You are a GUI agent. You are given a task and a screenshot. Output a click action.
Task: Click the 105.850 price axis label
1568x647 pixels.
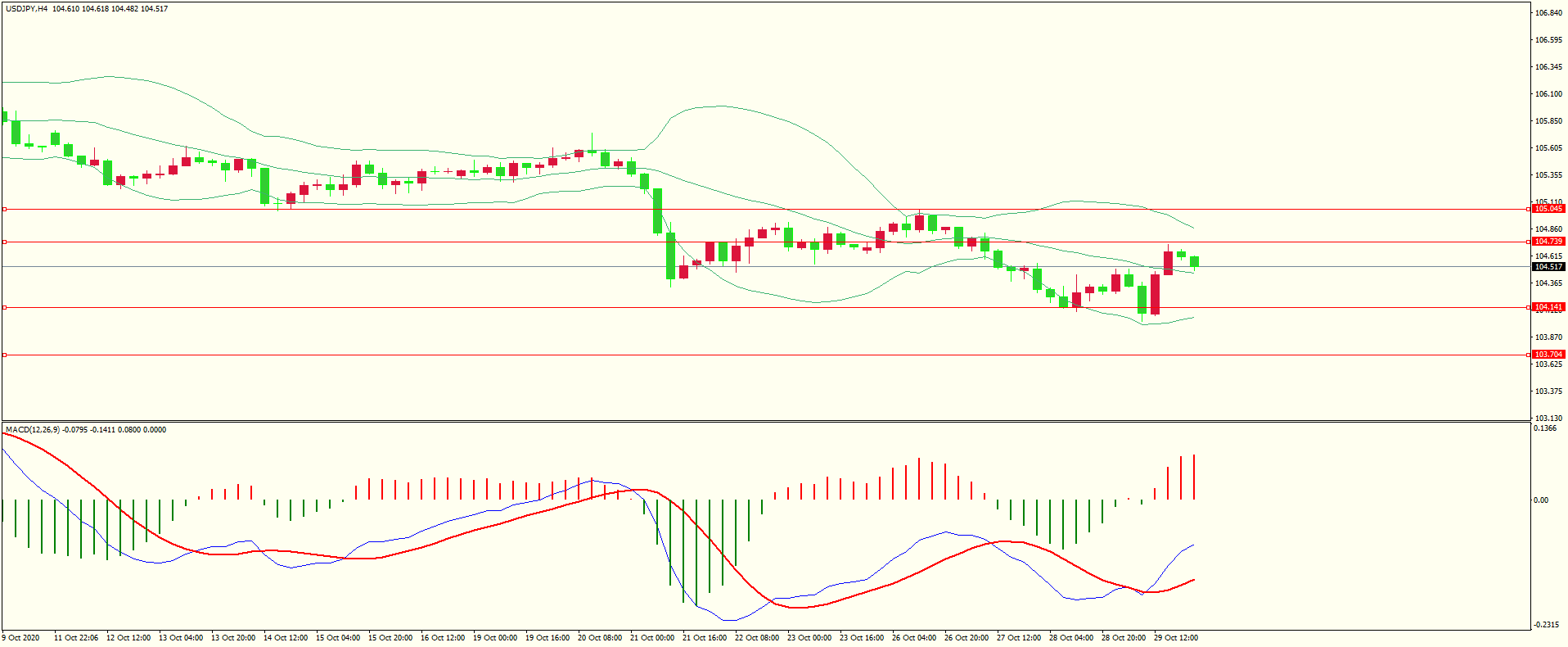(1548, 120)
